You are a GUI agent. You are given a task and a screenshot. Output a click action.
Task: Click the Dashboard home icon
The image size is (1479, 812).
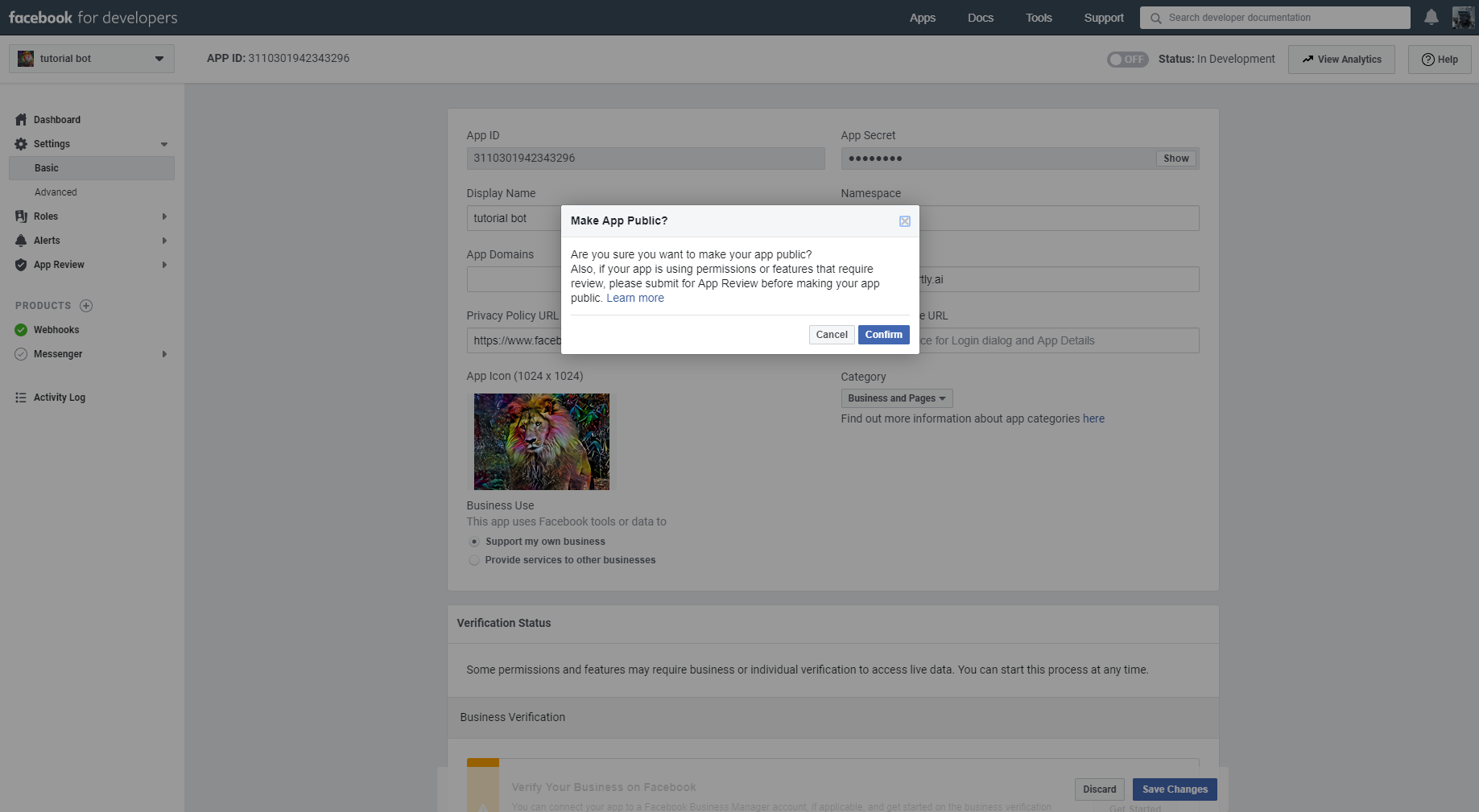tap(21, 119)
